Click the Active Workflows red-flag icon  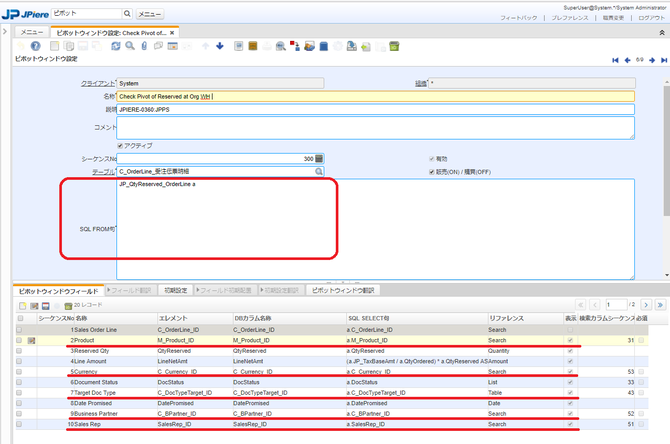295,46
